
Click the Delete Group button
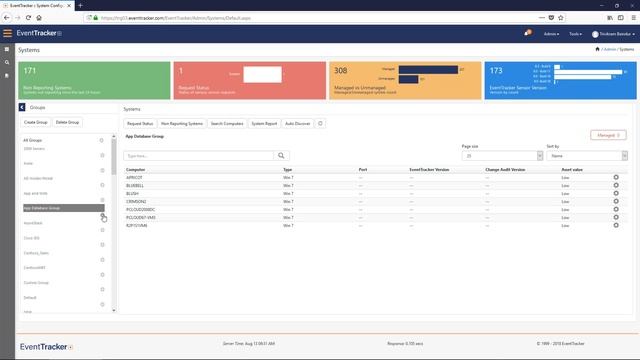(x=67, y=122)
